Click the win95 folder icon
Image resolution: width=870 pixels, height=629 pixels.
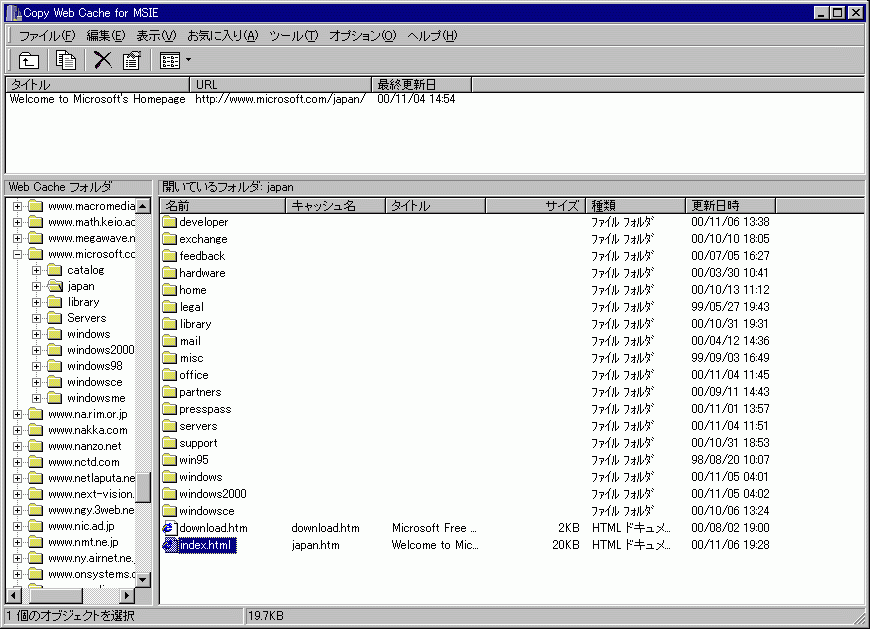point(169,460)
